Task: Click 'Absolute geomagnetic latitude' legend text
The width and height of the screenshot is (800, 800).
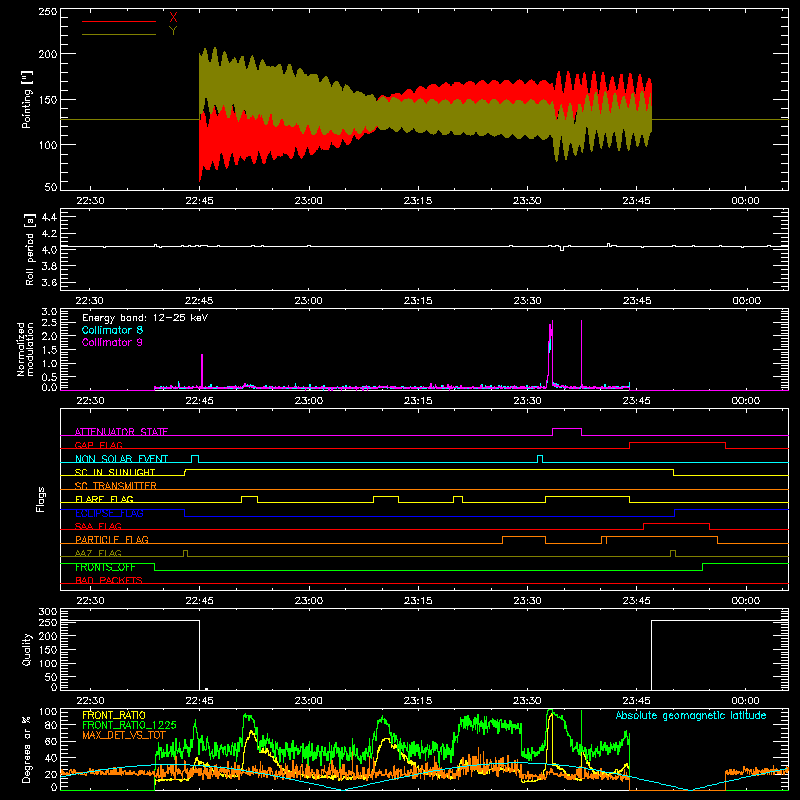Action: 691,715
